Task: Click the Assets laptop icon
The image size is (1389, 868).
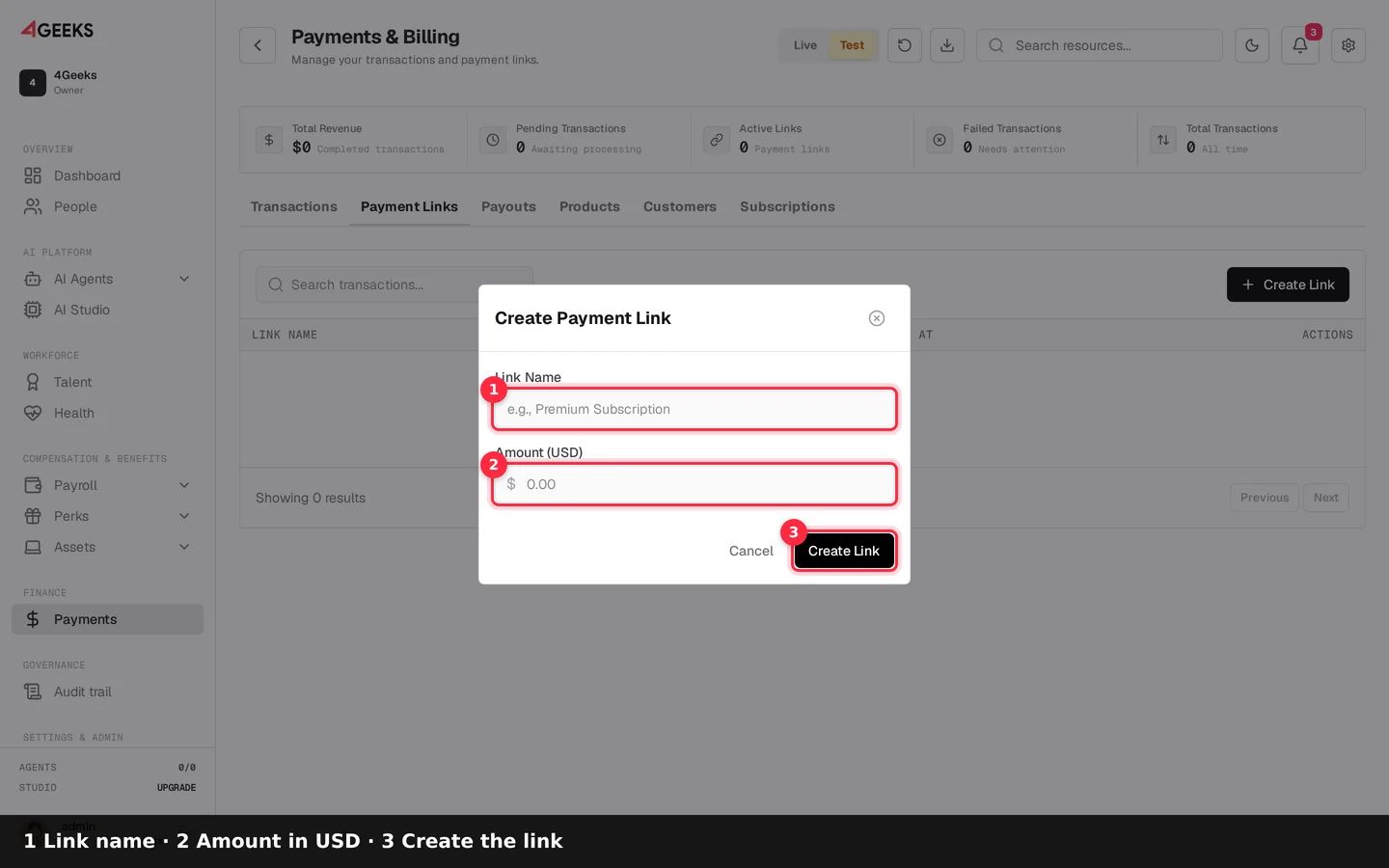Action: pos(33,547)
